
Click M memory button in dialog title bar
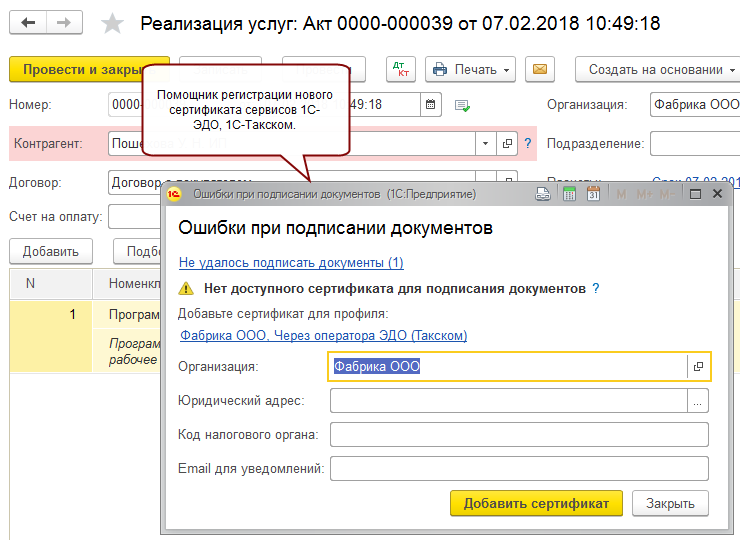(621, 194)
